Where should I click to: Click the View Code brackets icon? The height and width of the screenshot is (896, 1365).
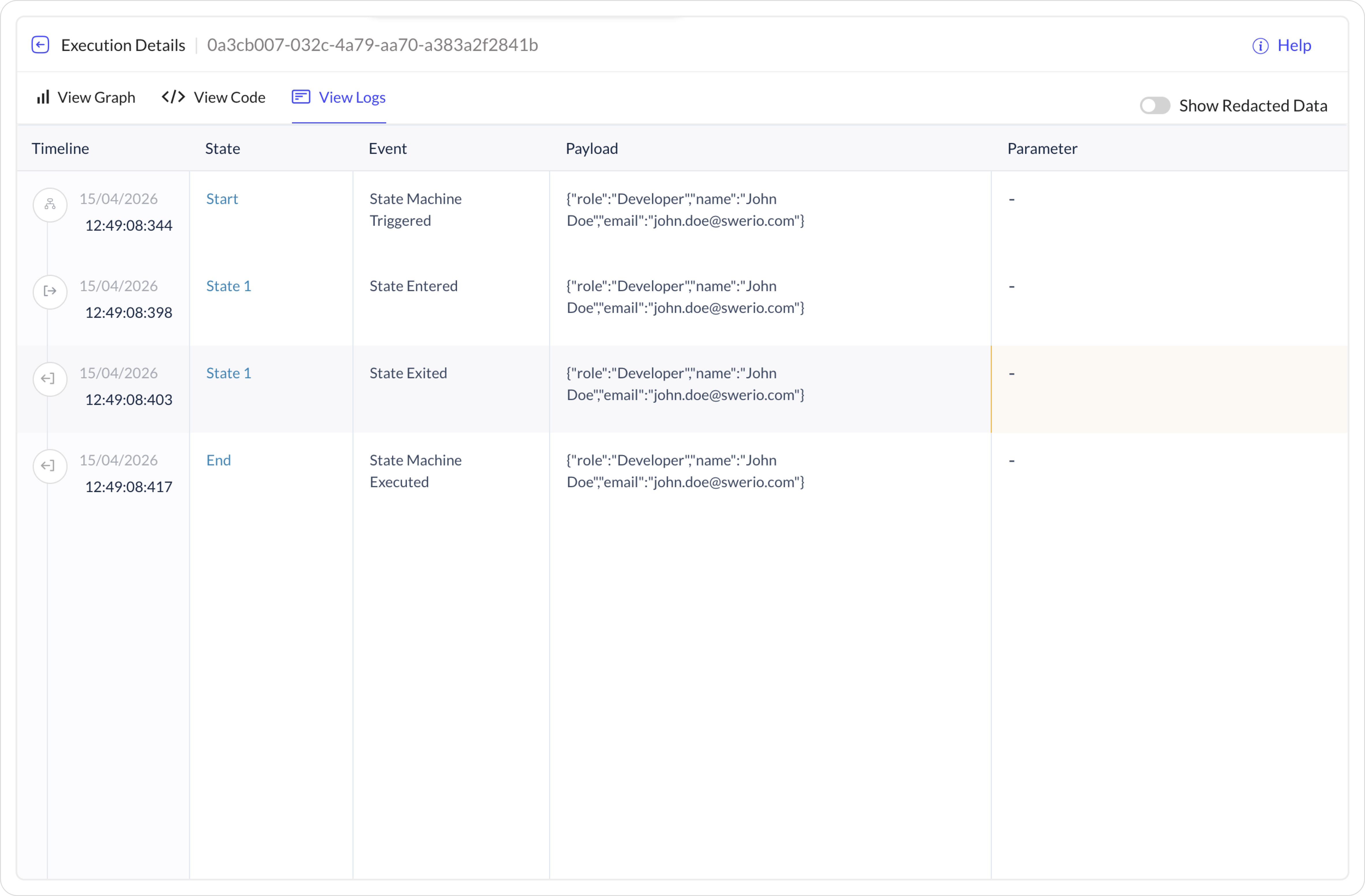pos(173,97)
